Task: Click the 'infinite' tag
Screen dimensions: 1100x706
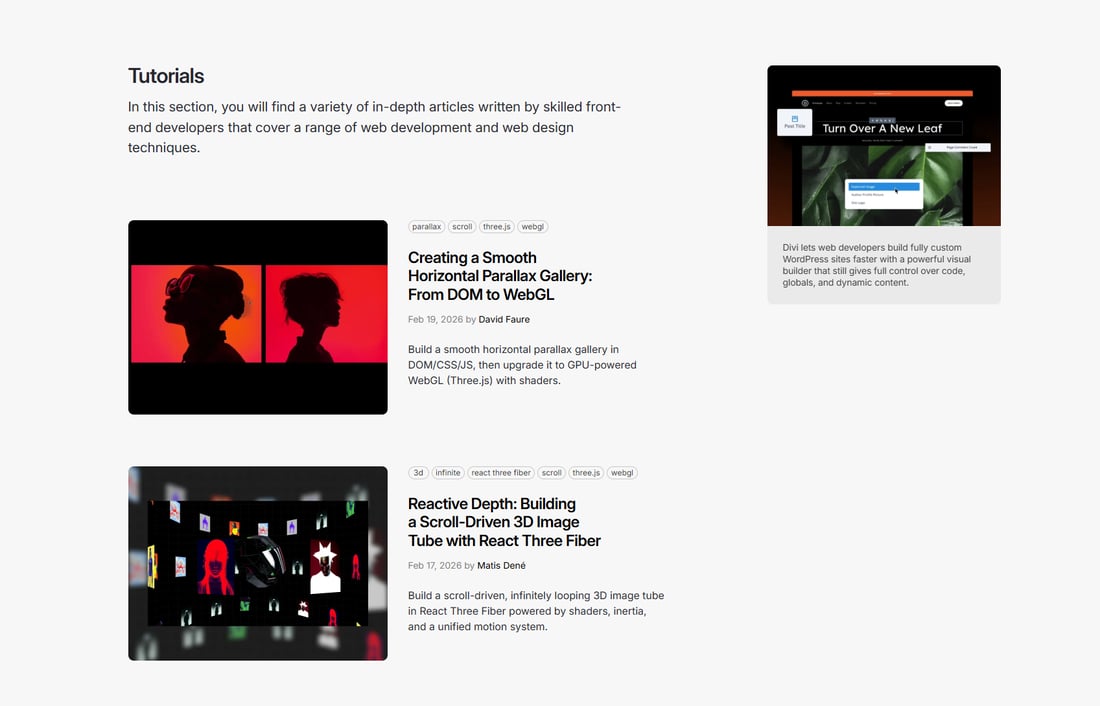Action: click(448, 473)
